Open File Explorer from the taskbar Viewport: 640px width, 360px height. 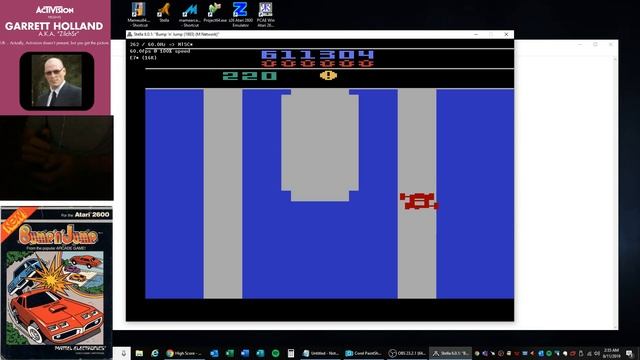139,353
